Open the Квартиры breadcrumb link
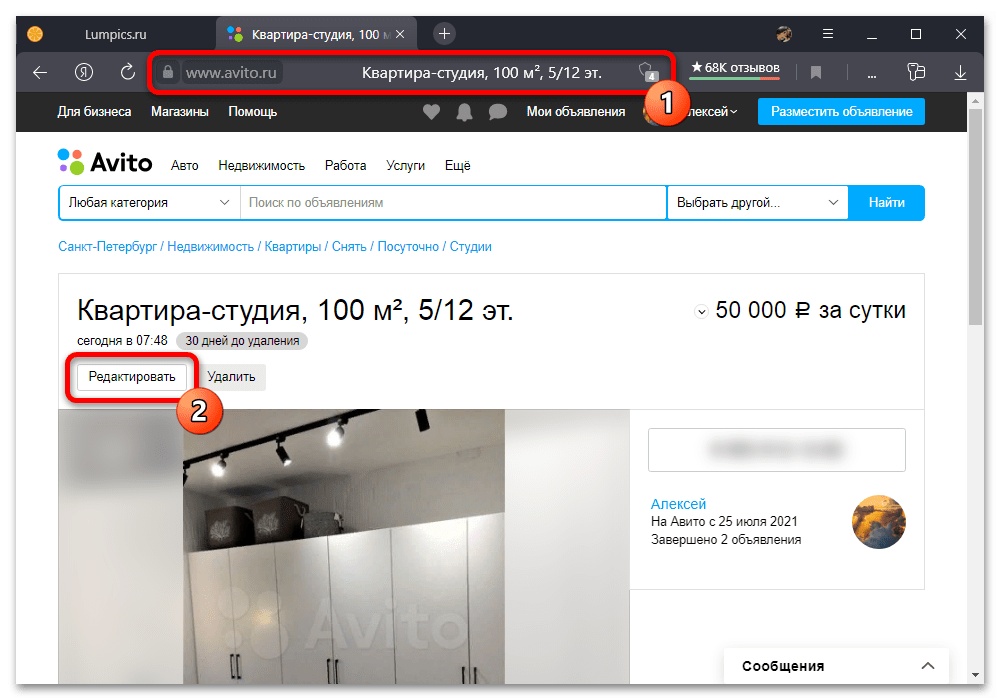The height and width of the screenshot is (700, 1000). click(293, 247)
